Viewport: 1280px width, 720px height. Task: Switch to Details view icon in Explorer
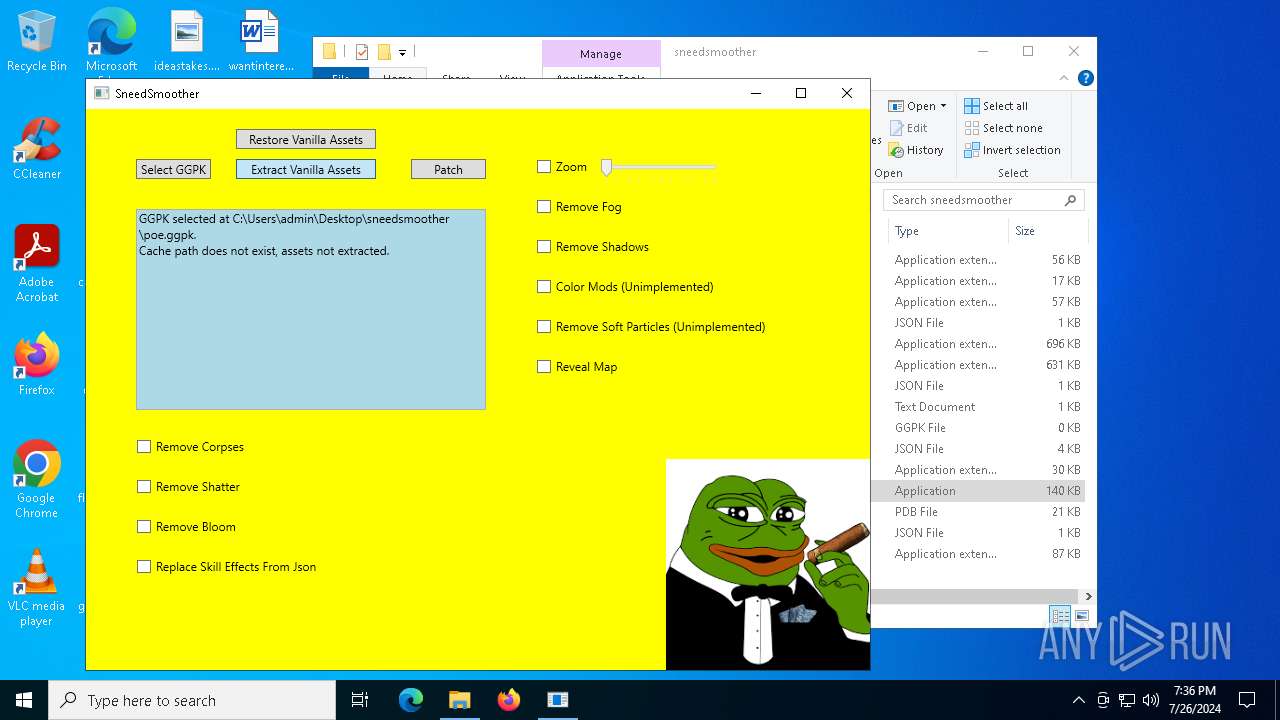tap(1060, 616)
